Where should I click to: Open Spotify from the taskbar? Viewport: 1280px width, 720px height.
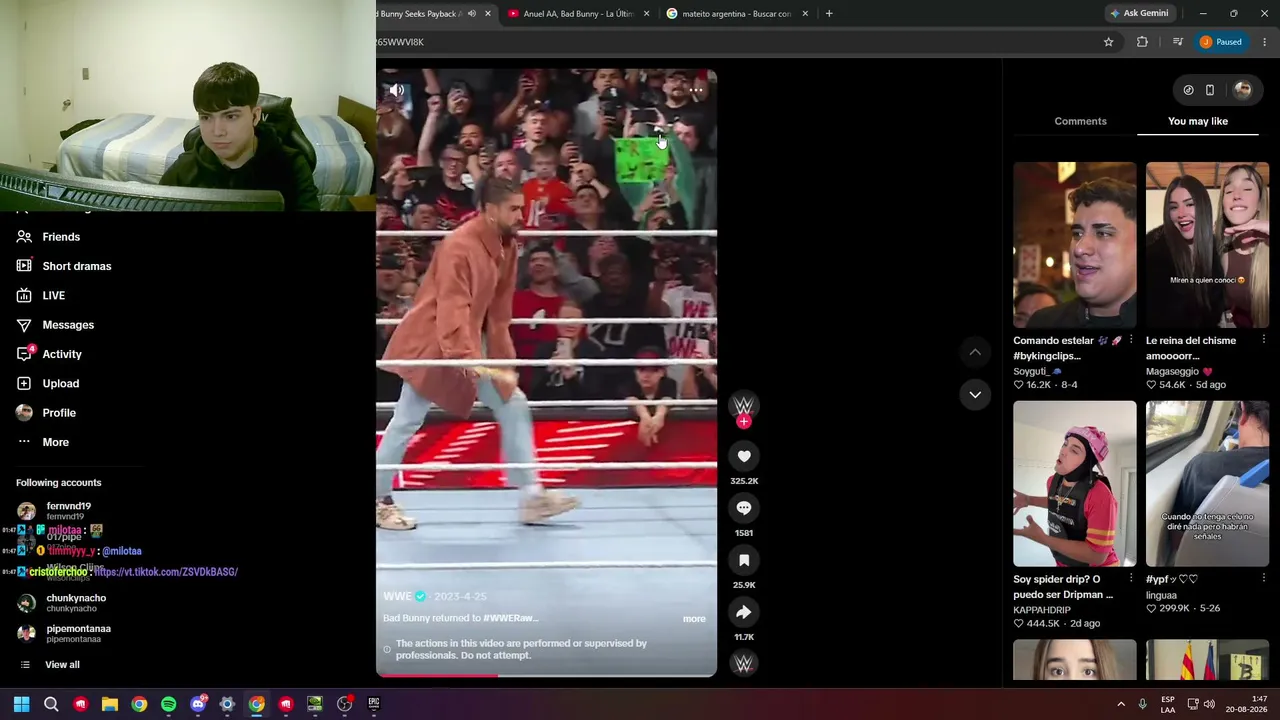click(x=168, y=704)
